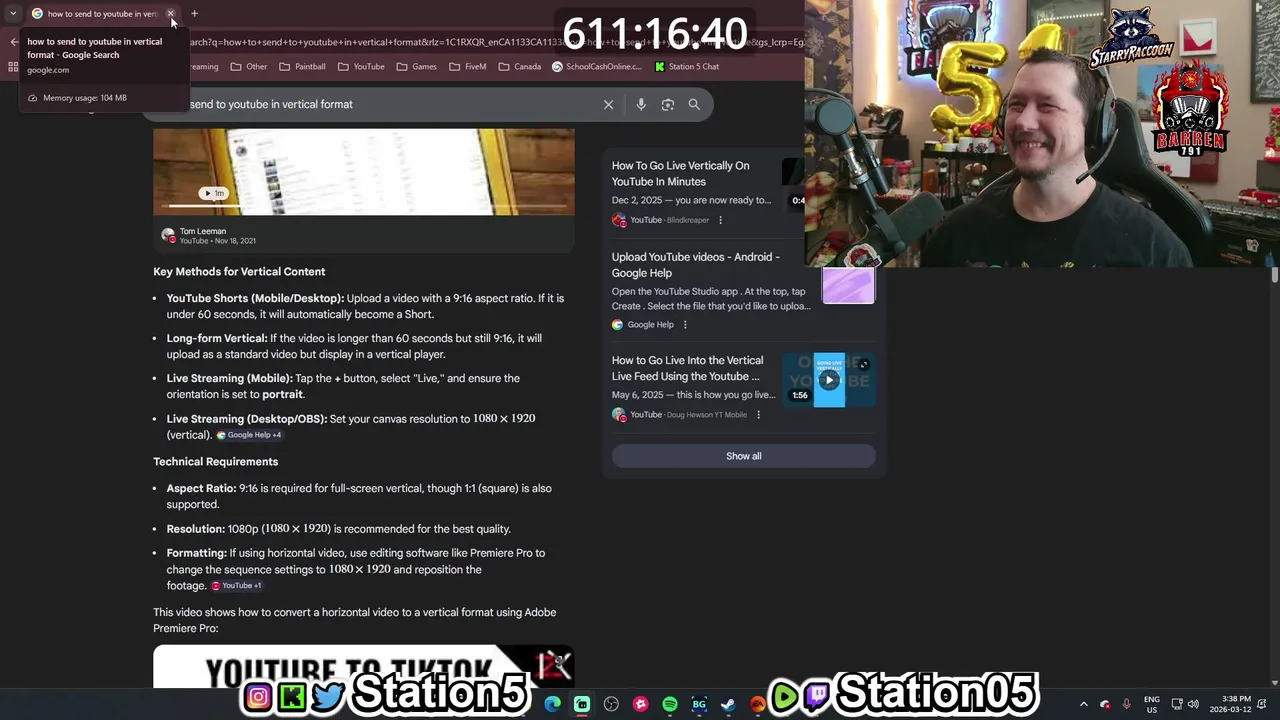Open Spotify from the taskbar
The image size is (1280, 720).
tap(670, 704)
